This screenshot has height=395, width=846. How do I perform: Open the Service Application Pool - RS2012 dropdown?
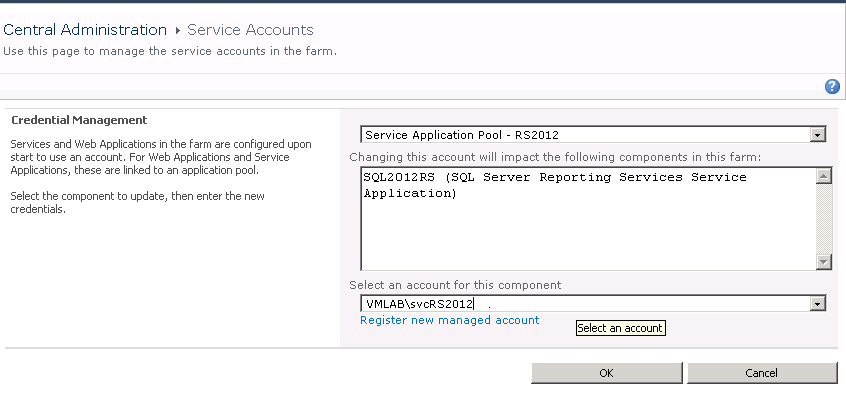click(x=593, y=135)
